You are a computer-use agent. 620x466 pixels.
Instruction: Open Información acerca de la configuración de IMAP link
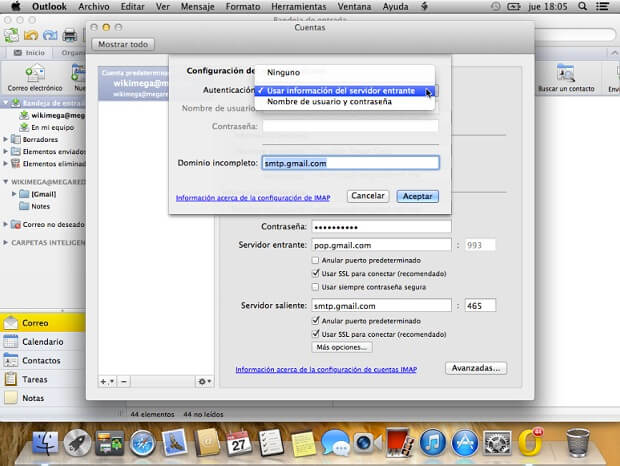click(x=253, y=198)
